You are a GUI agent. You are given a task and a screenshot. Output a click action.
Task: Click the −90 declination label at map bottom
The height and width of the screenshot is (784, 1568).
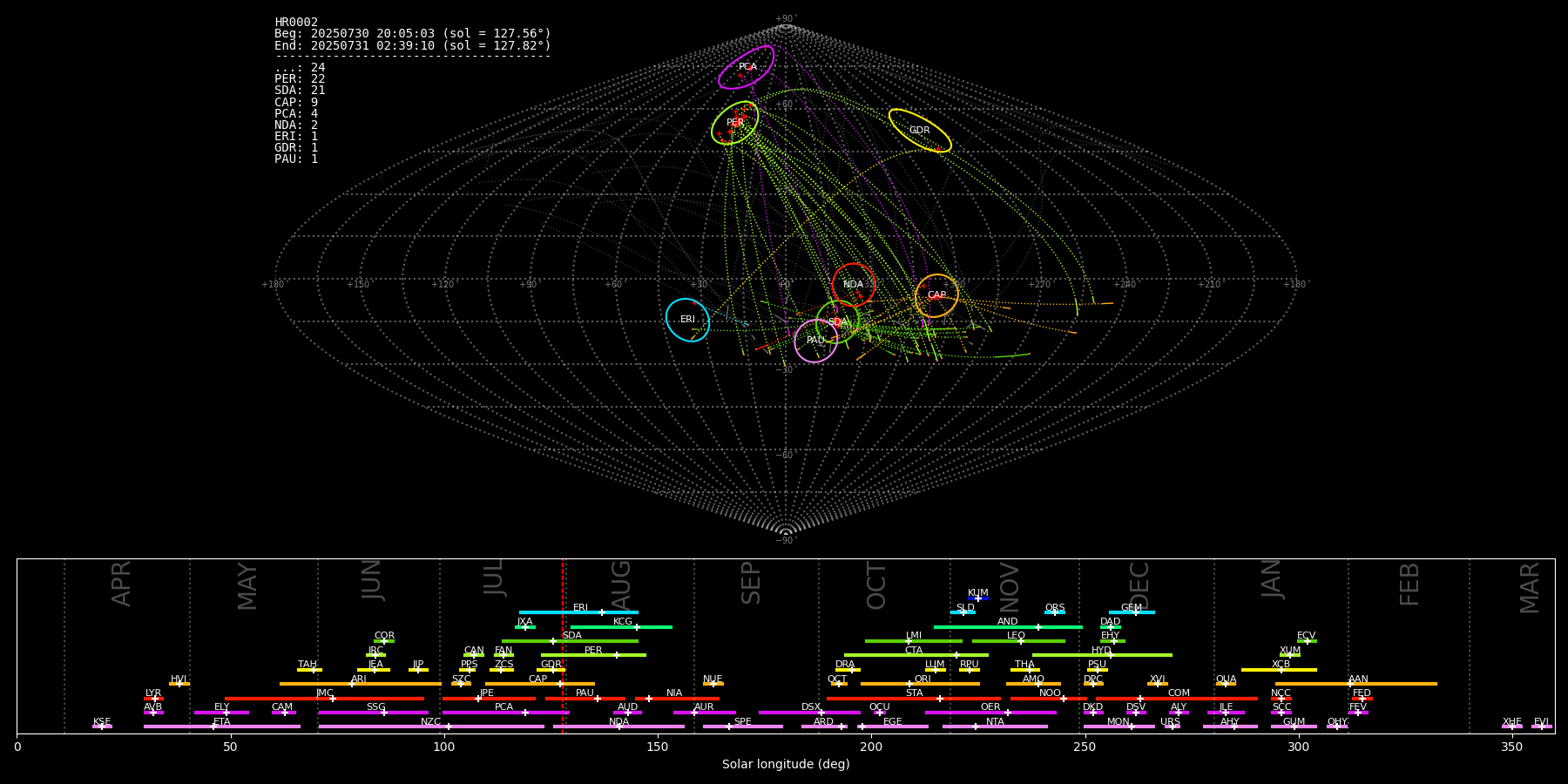[785, 541]
